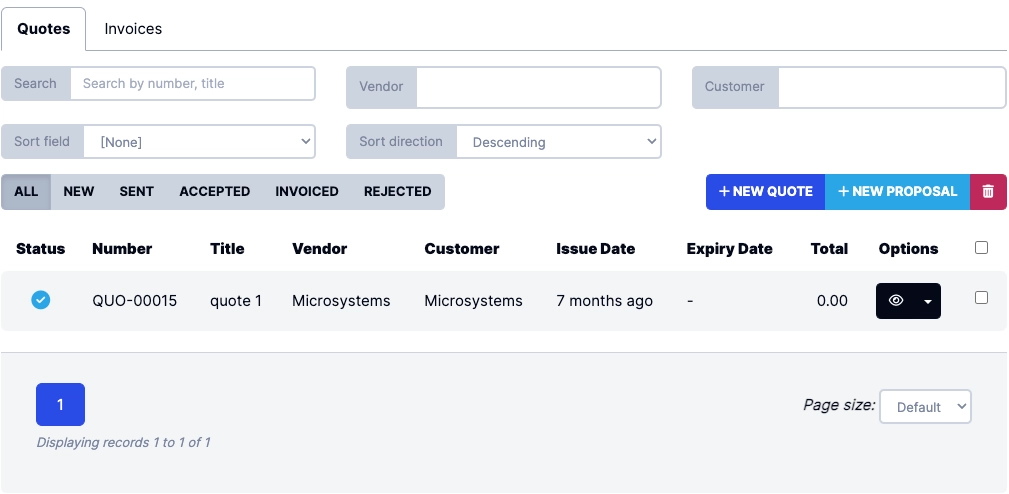Go to page 1 in pagination
This screenshot has width=1009, height=494.
[60, 405]
